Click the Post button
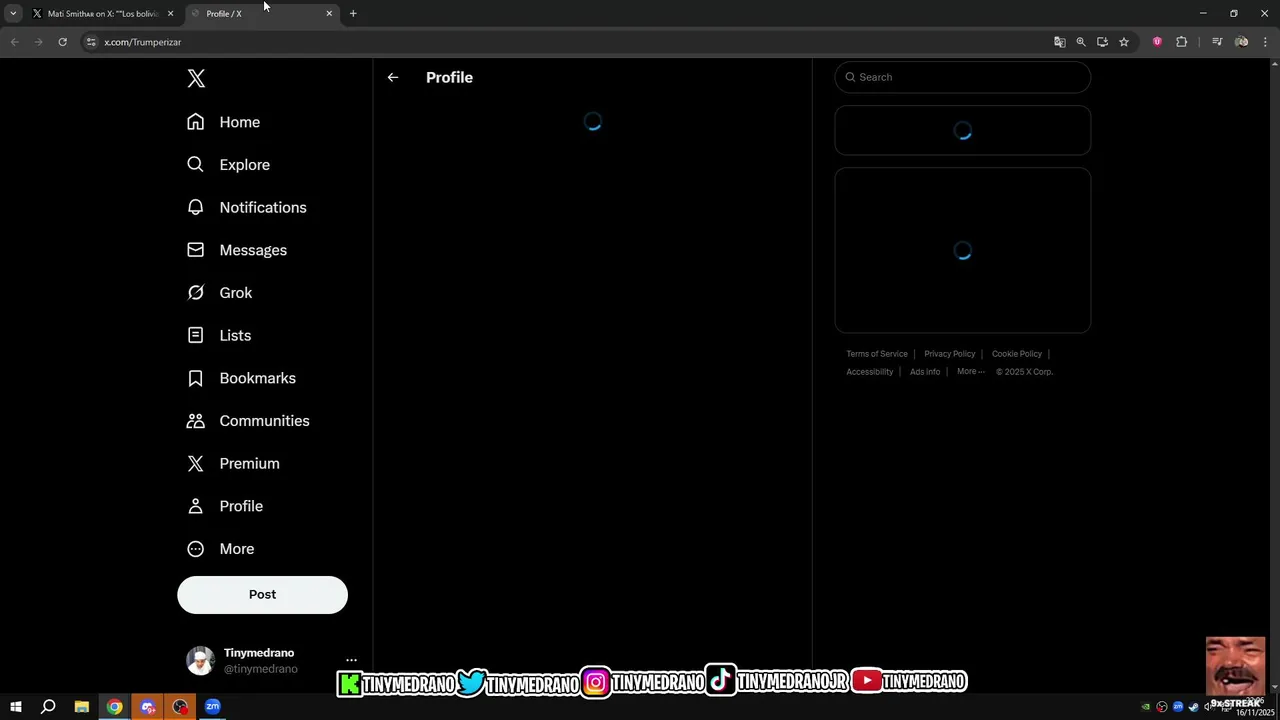Viewport: 1280px width, 720px height. (262, 594)
